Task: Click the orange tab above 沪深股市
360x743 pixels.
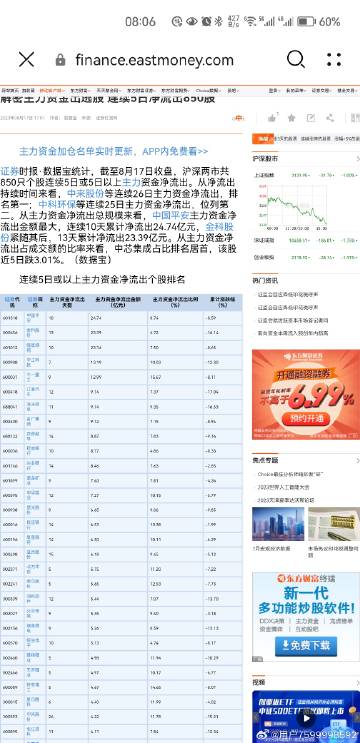Action: (263, 138)
